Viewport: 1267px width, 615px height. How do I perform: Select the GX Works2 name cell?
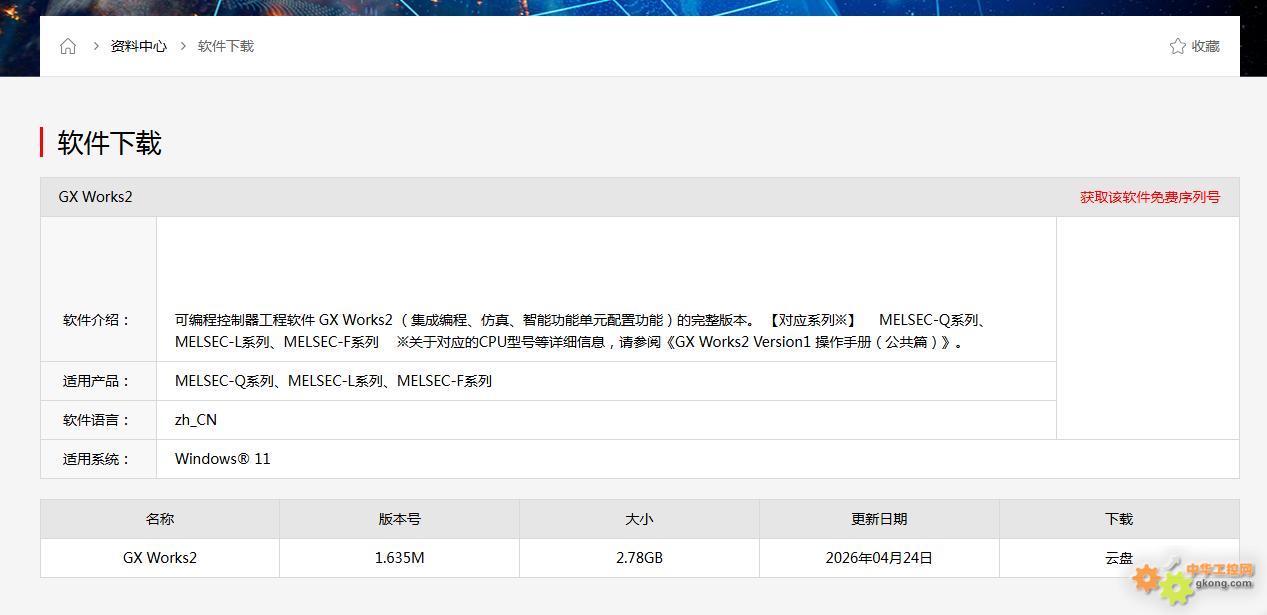point(160,558)
